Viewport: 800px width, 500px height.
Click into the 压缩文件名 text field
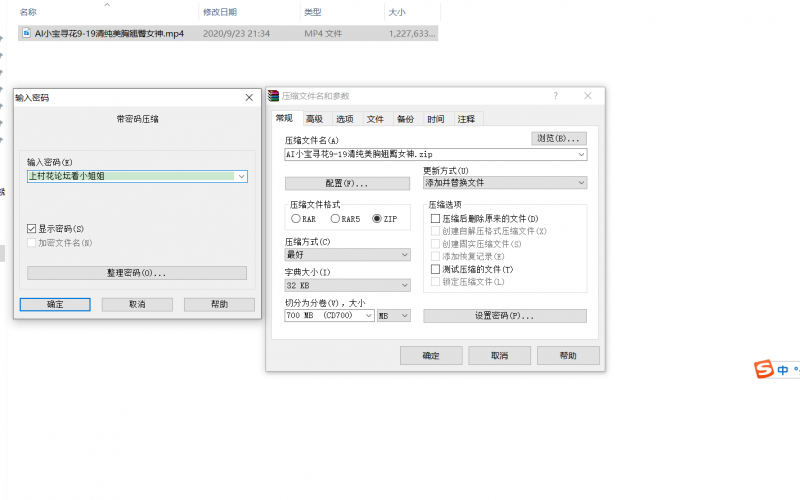(x=430, y=155)
